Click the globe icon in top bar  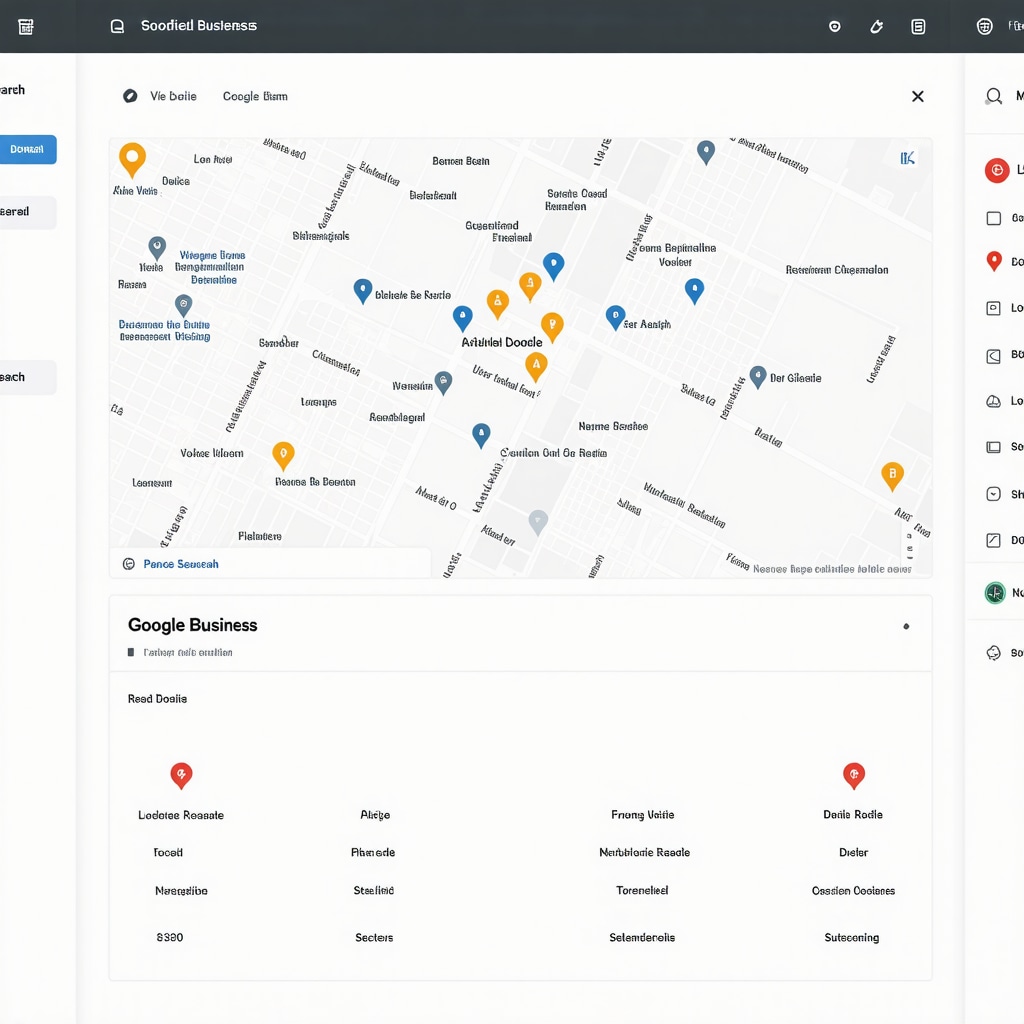(985, 26)
